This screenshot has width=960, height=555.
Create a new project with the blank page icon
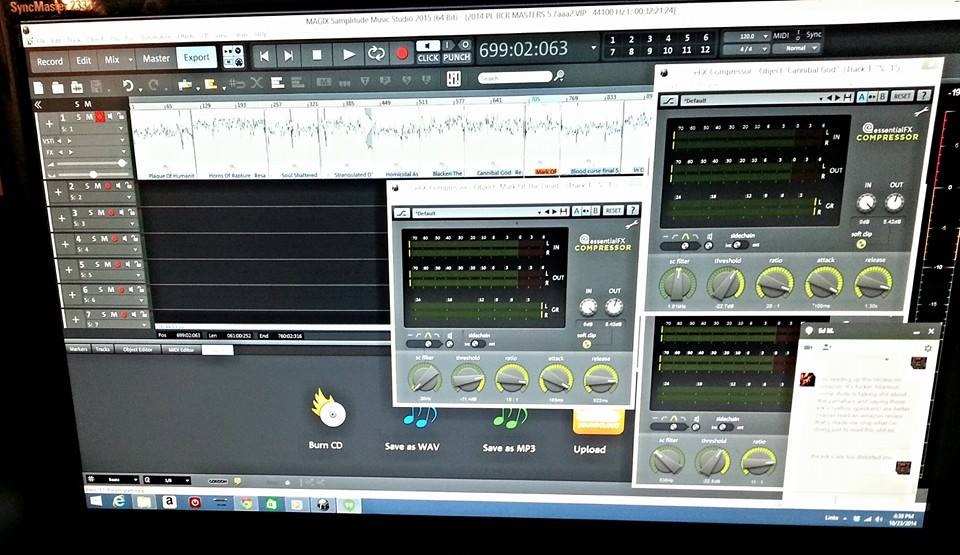pyautogui.click(x=39, y=88)
